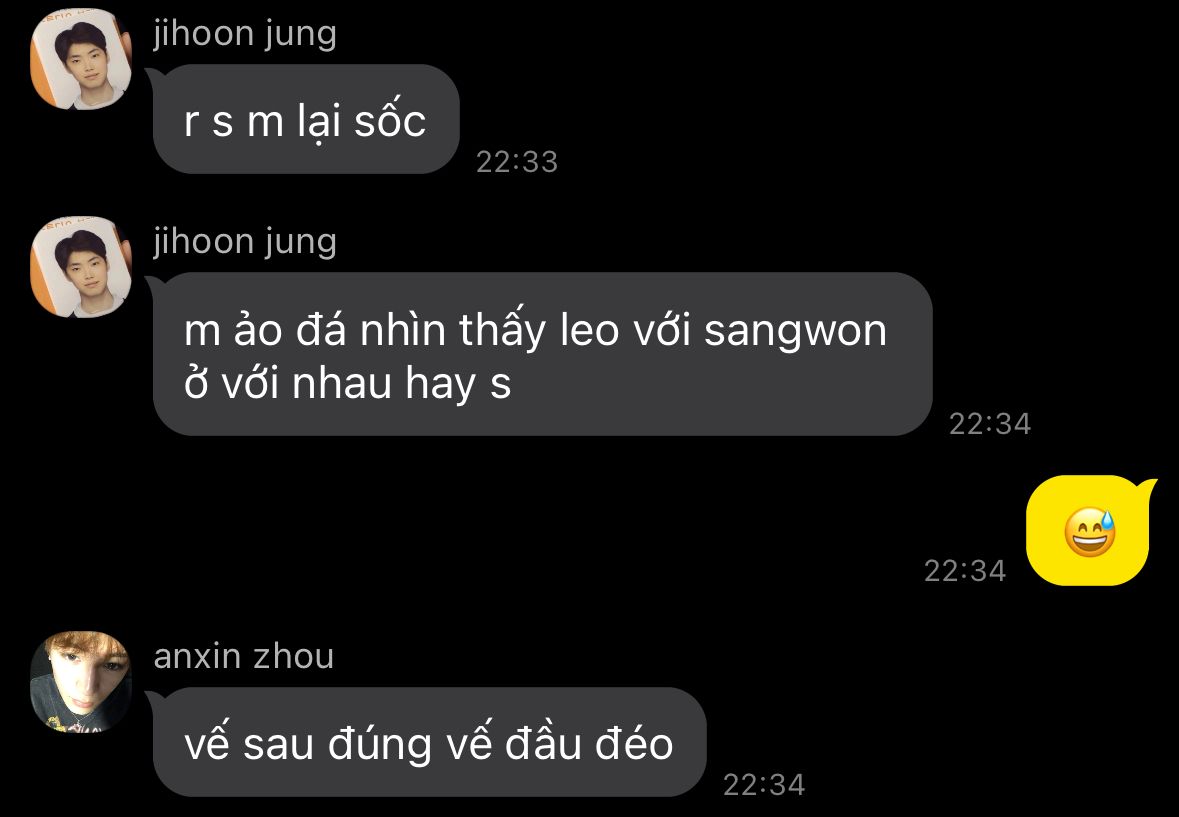Image resolution: width=1179 pixels, height=817 pixels.
Task: Click the 22:34 timestamp left of the emoji bubble
Action: point(965,570)
